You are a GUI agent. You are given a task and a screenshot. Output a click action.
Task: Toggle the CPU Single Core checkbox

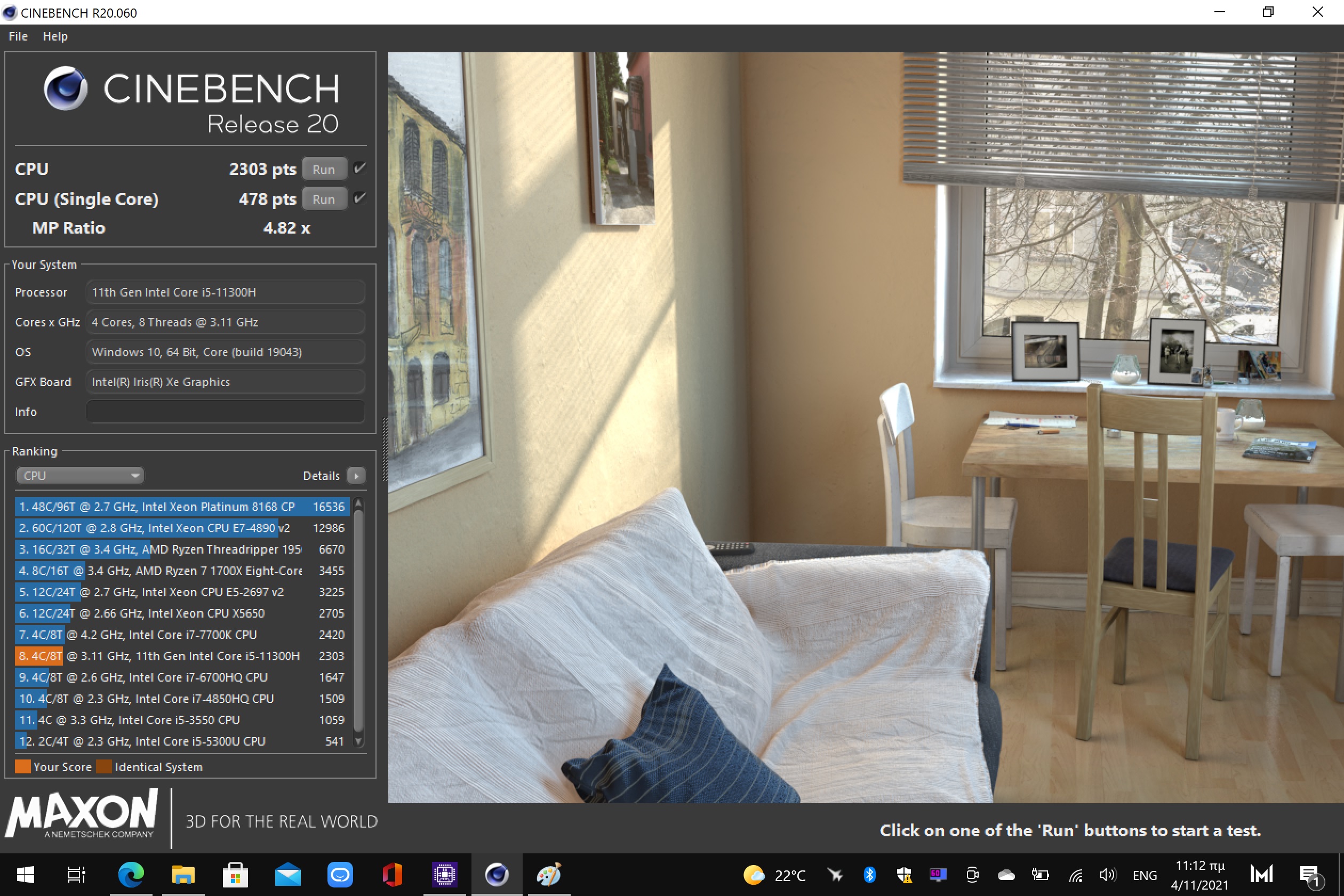point(359,198)
